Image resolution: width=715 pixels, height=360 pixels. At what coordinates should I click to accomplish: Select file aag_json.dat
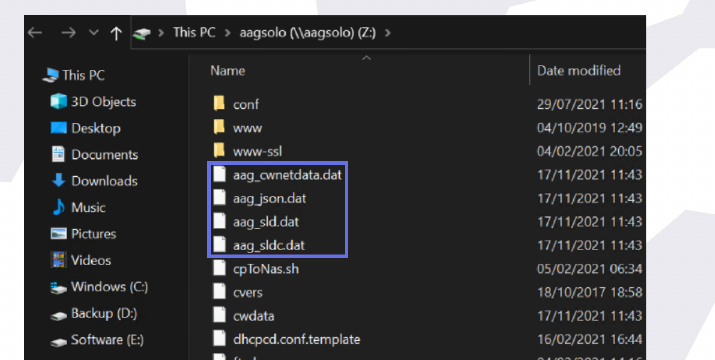pyautogui.click(x=269, y=198)
